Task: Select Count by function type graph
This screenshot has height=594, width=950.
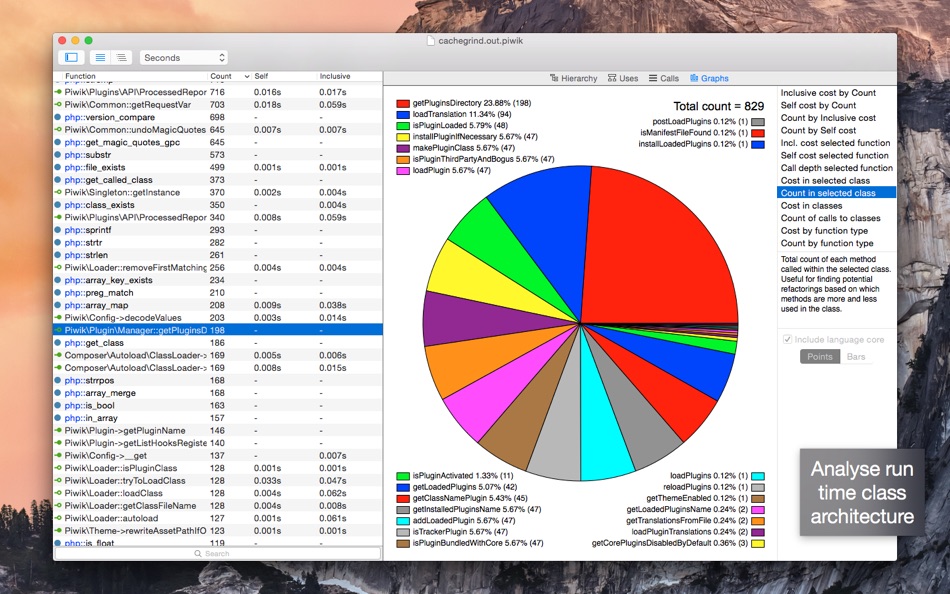Action: tap(836, 243)
